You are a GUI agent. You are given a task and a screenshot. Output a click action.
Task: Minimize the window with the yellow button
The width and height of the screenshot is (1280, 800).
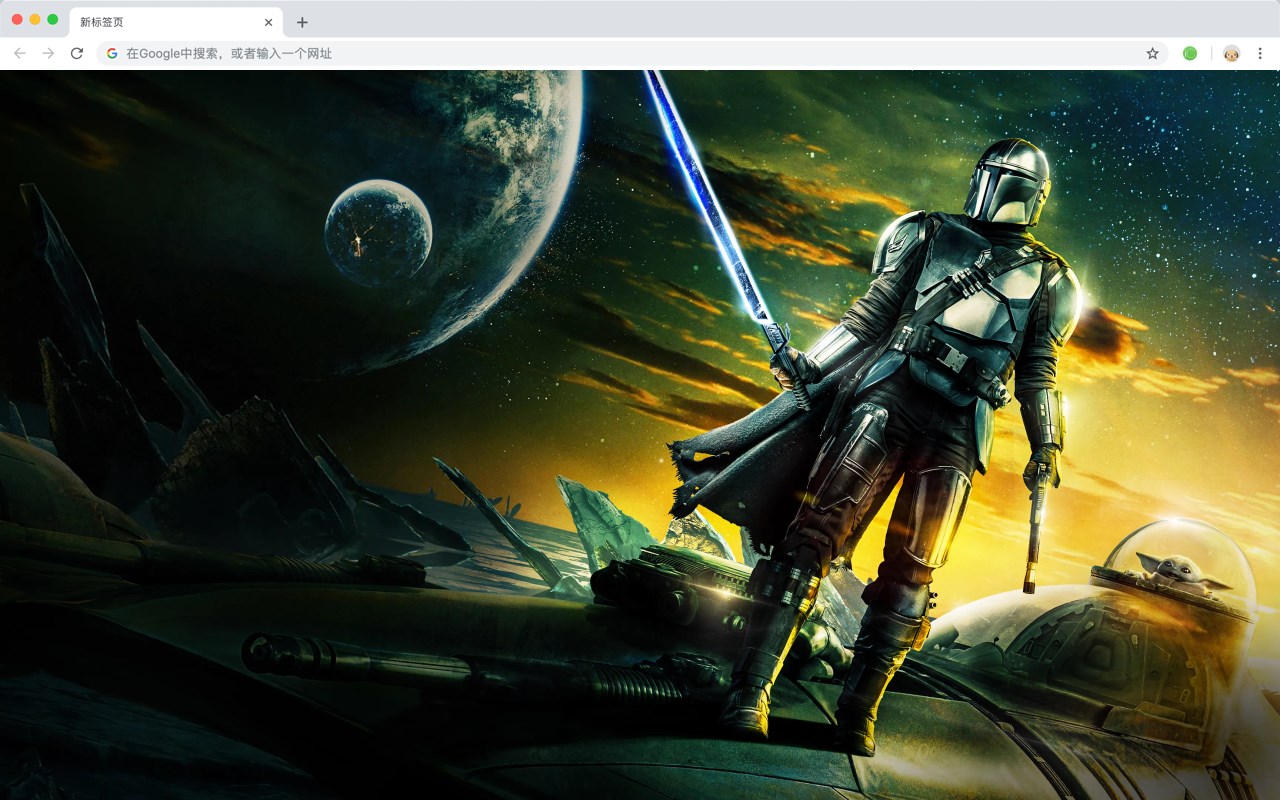tap(35, 19)
